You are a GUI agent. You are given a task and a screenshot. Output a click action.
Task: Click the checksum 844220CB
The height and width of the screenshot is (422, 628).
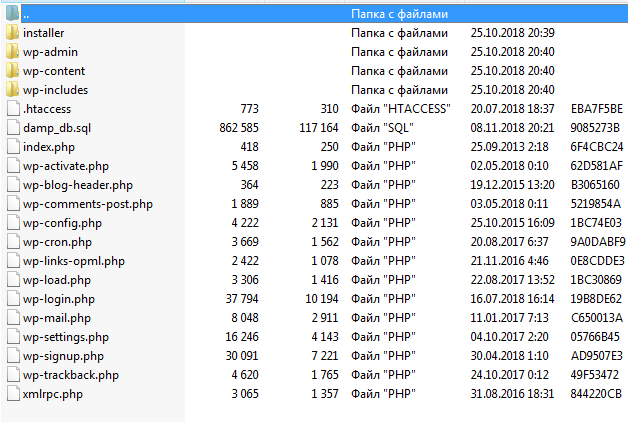pyautogui.click(x=596, y=394)
